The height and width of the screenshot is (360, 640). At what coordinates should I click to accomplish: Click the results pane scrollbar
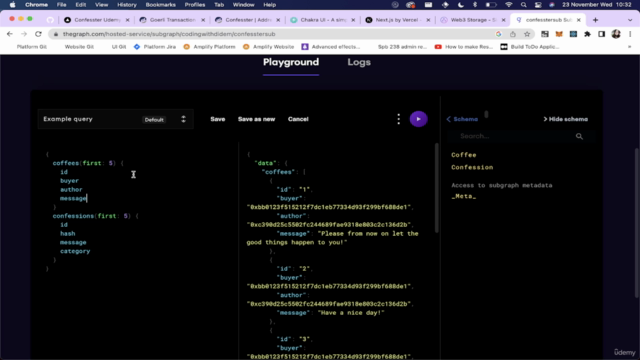pyautogui.click(x=436, y=188)
